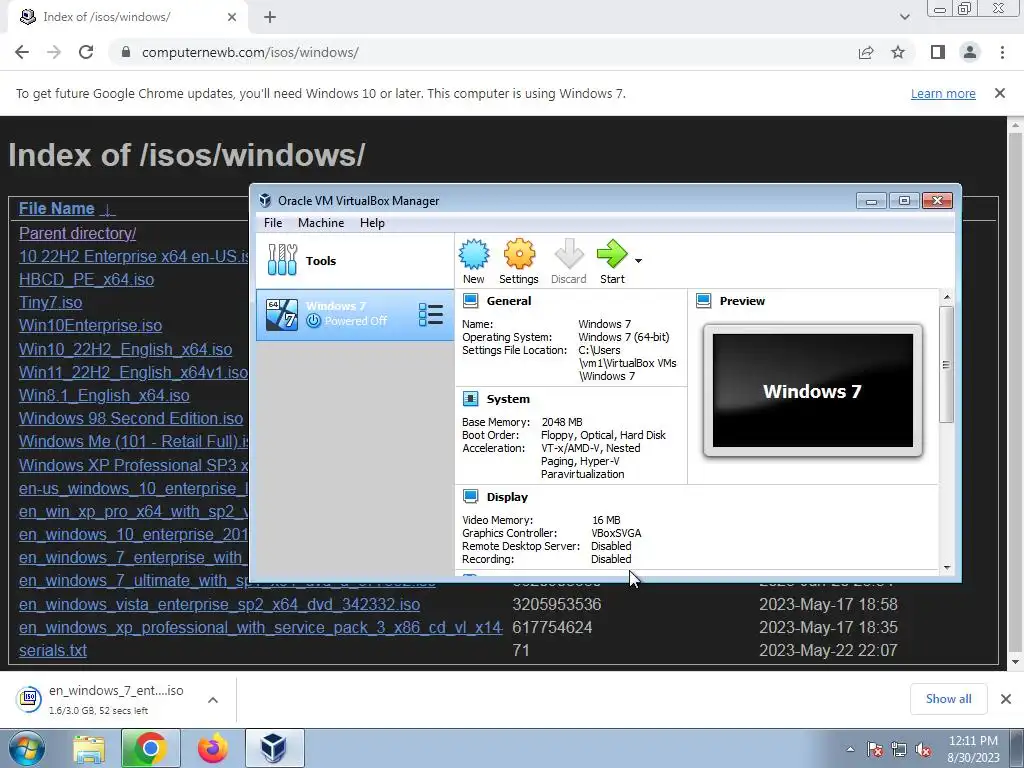Dismiss the Chrome update notice
Viewport: 1024px width, 768px height.
[x=999, y=93]
